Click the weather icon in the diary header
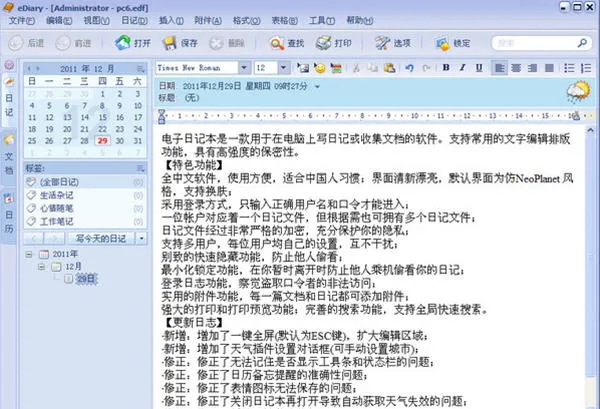 pyautogui.click(x=578, y=92)
